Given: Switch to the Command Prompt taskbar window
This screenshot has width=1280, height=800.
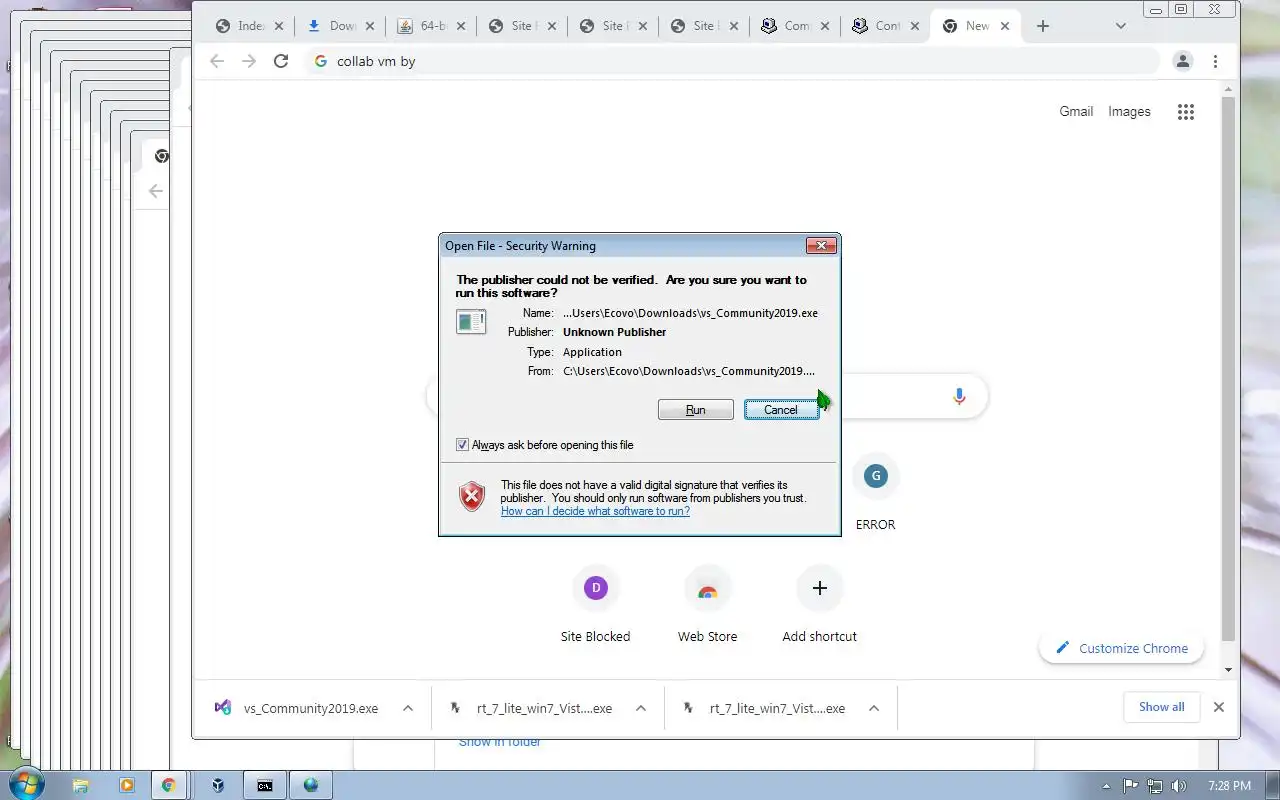Looking at the screenshot, I should click(x=264, y=785).
